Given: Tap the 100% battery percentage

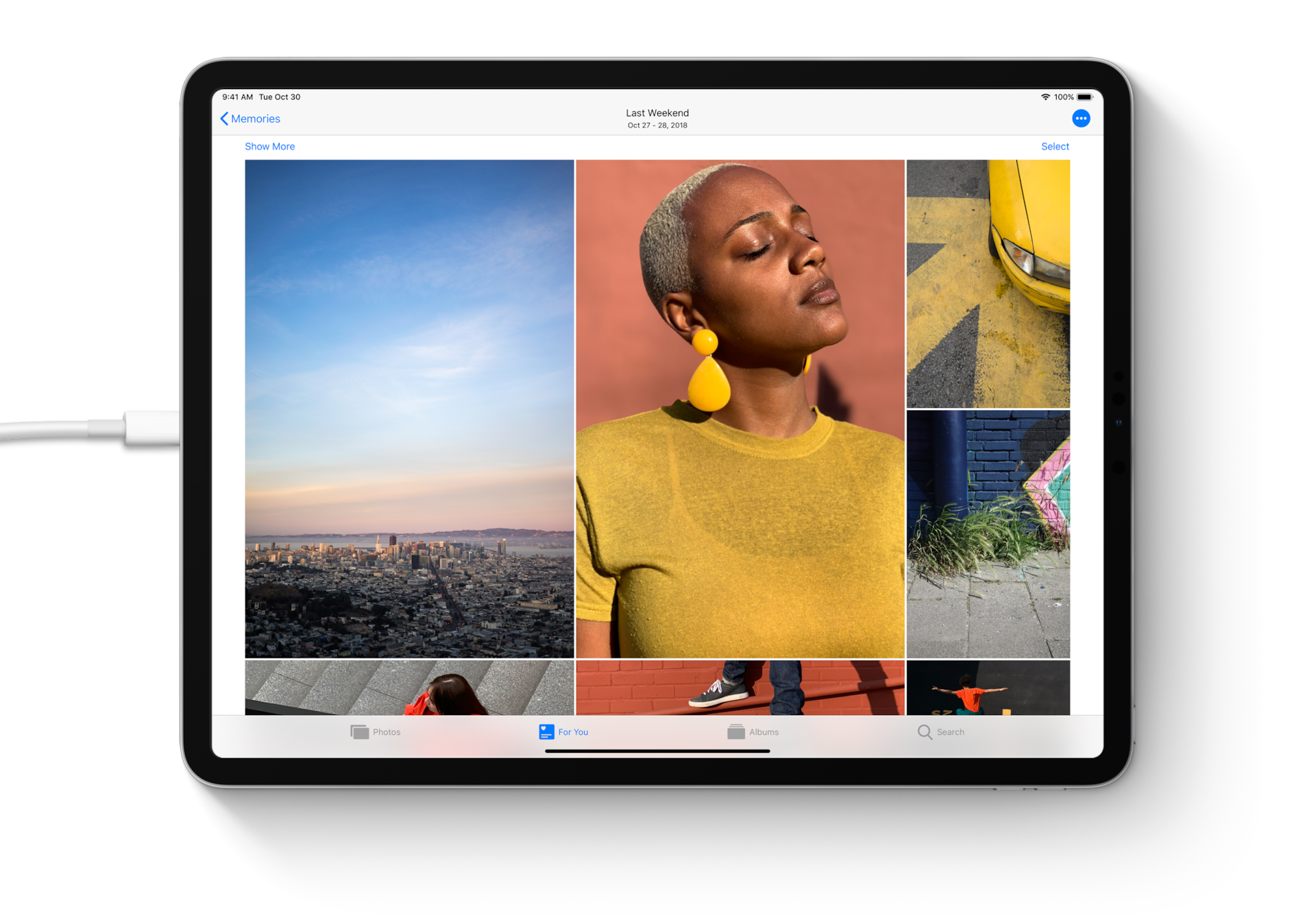Looking at the screenshot, I should [1064, 97].
